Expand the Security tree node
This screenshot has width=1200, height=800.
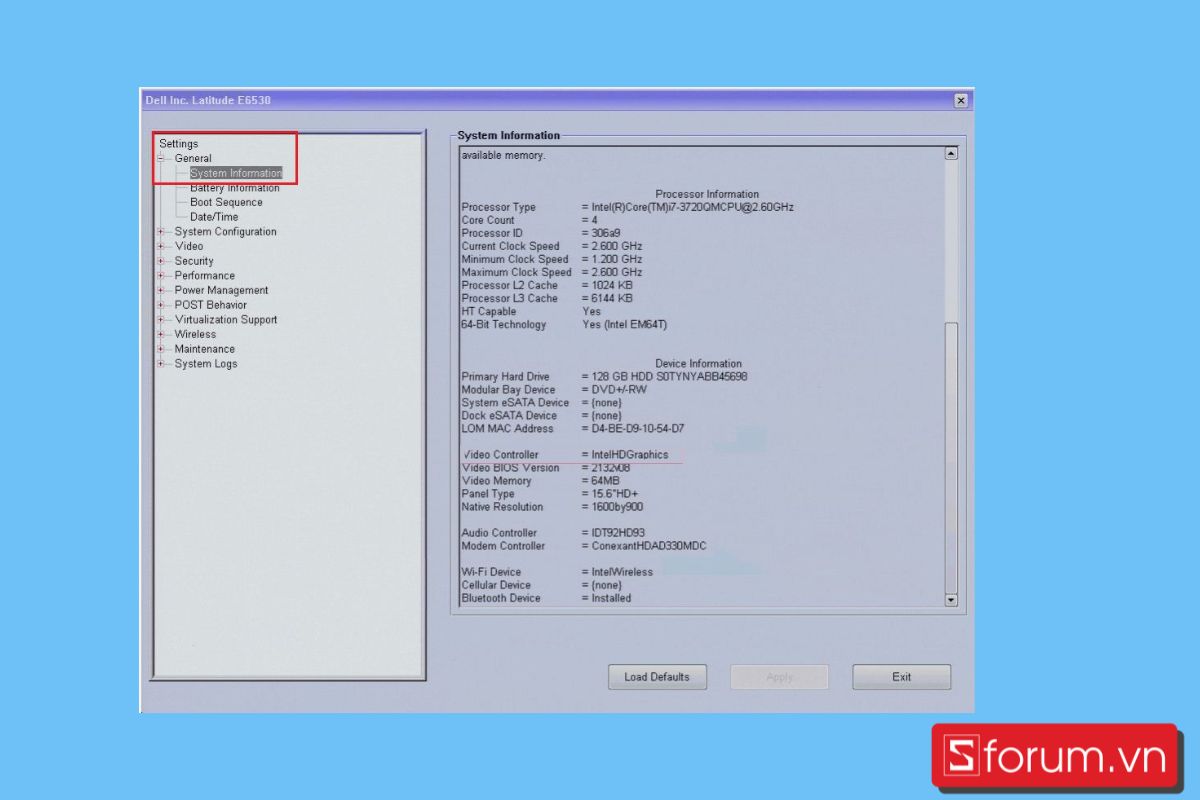(x=160, y=261)
